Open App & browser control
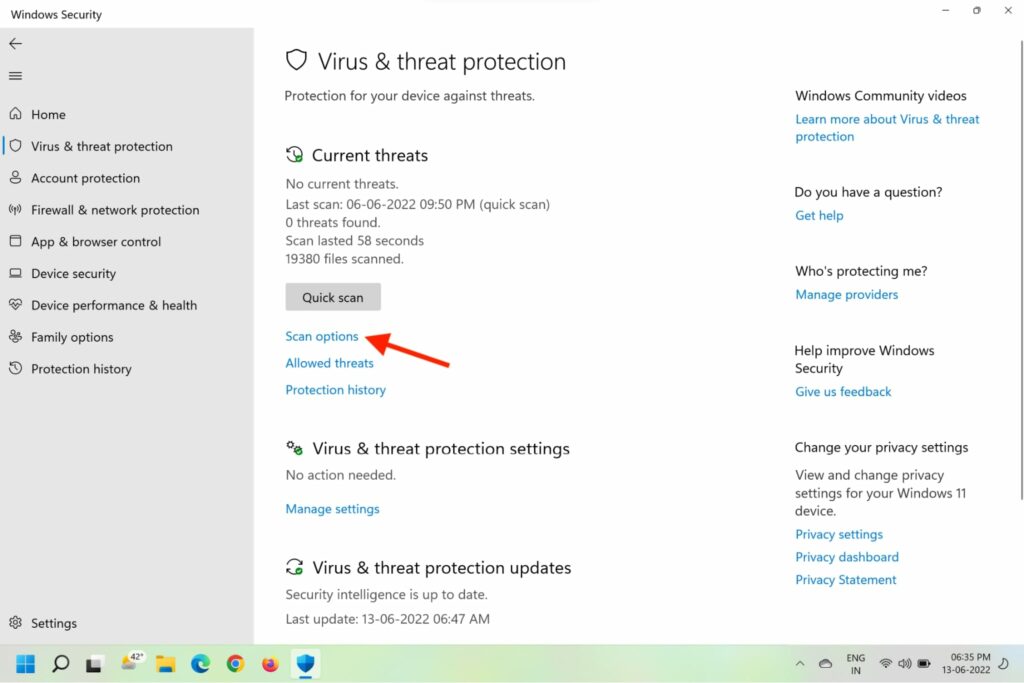 click(x=96, y=242)
